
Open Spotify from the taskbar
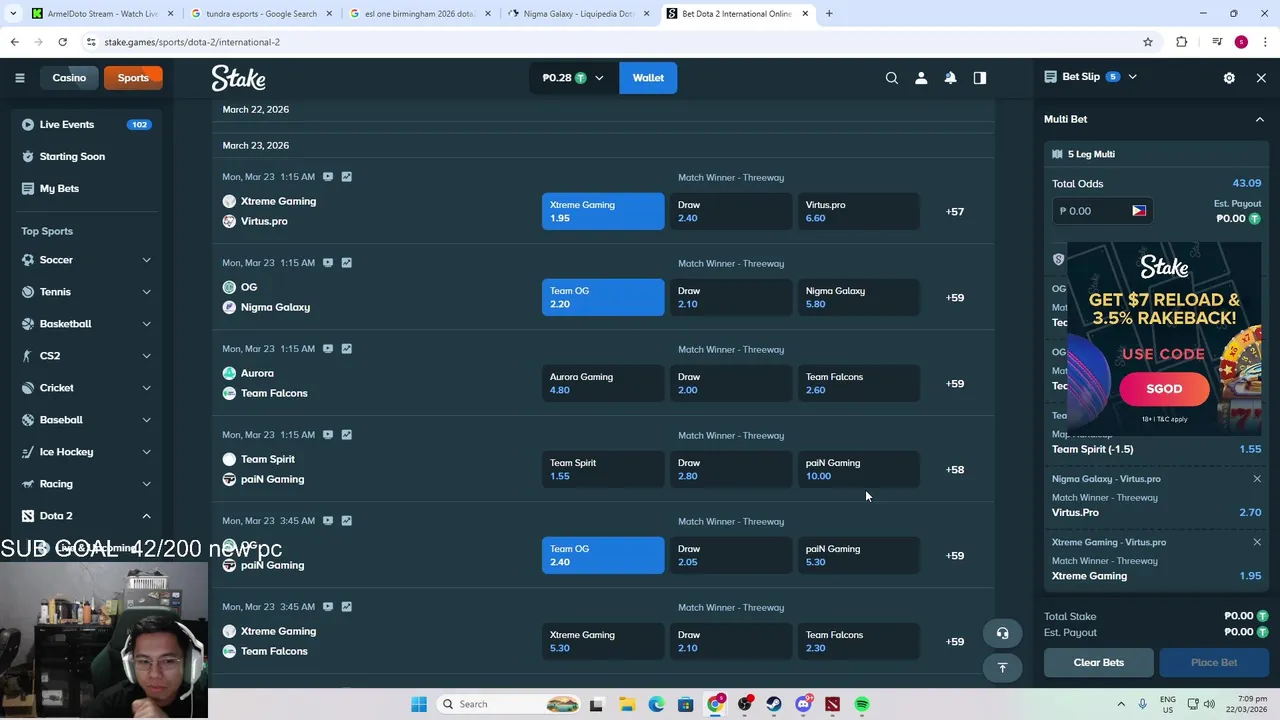point(862,704)
